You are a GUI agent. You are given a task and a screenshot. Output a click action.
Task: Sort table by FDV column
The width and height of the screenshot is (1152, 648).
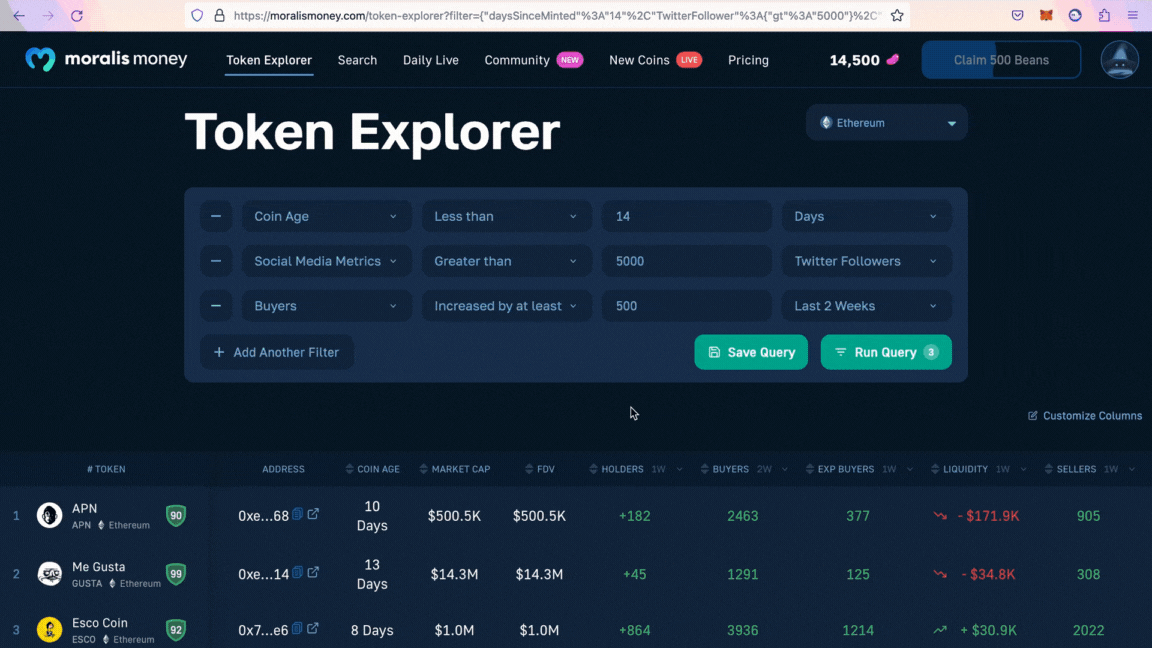tap(539, 469)
